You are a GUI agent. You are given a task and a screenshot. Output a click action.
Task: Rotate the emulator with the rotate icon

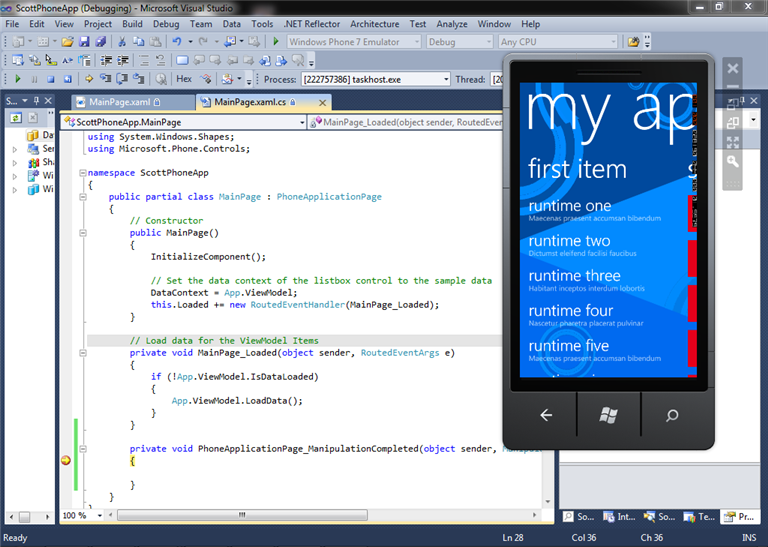(x=733, y=123)
